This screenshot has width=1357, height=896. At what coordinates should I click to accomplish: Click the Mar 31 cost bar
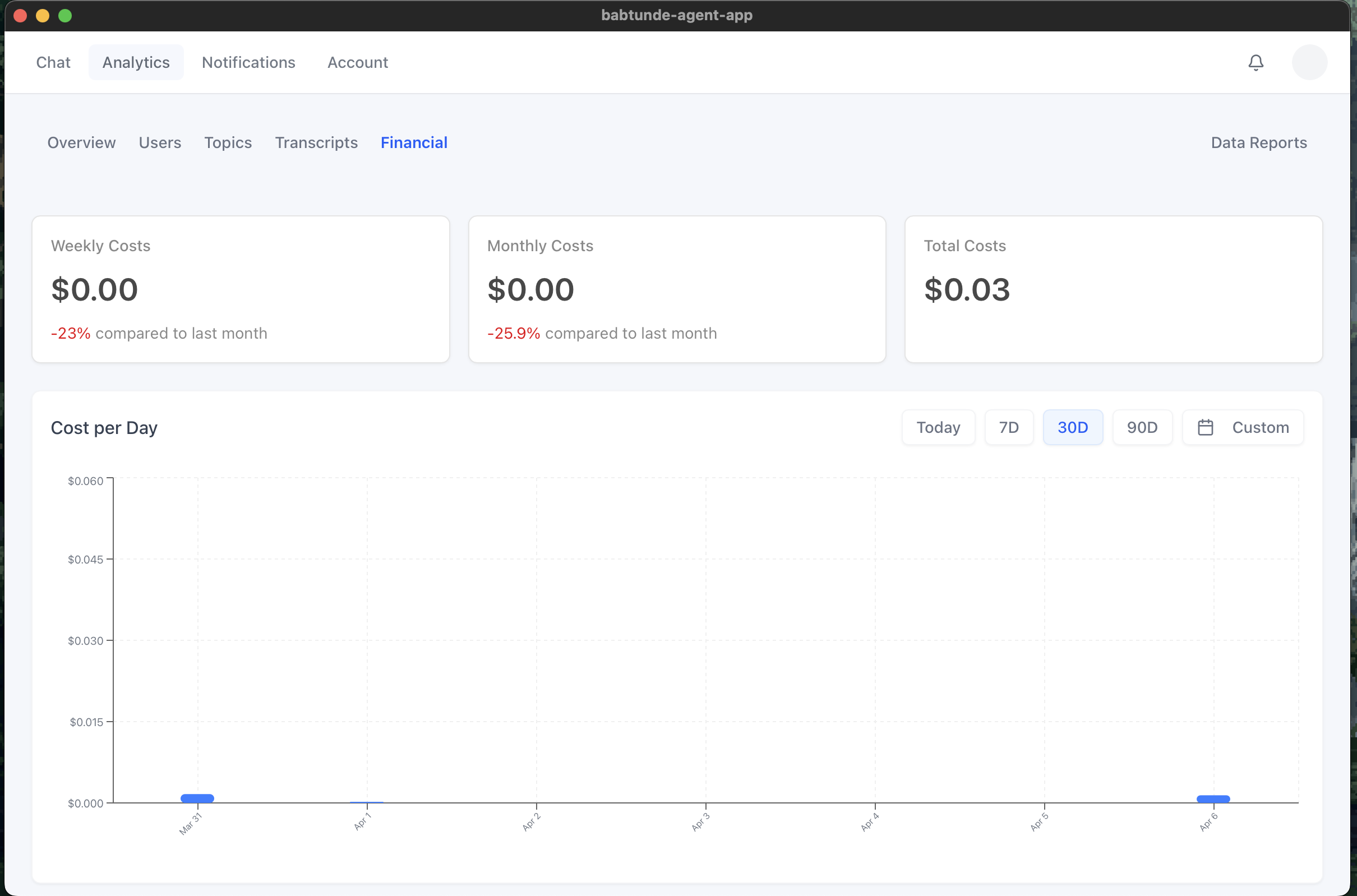click(x=197, y=798)
